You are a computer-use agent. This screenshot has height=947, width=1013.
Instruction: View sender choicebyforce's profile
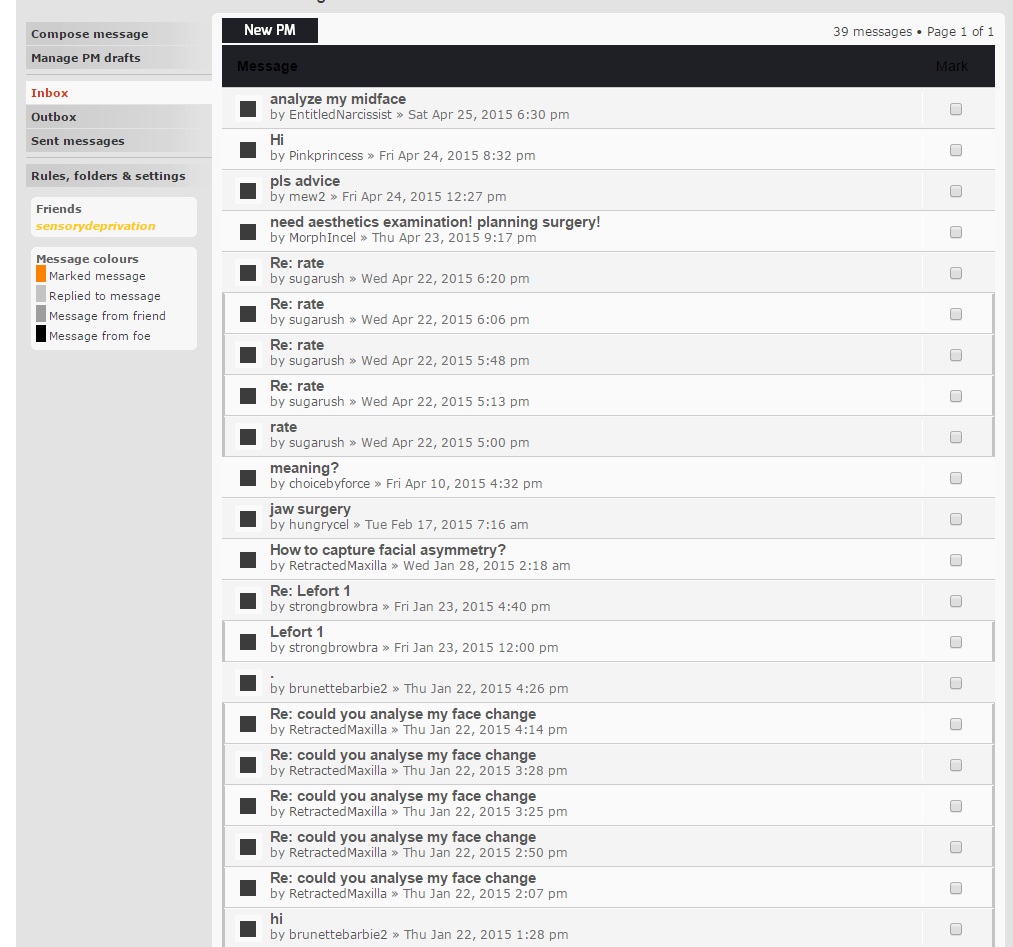tap(329, 484)
